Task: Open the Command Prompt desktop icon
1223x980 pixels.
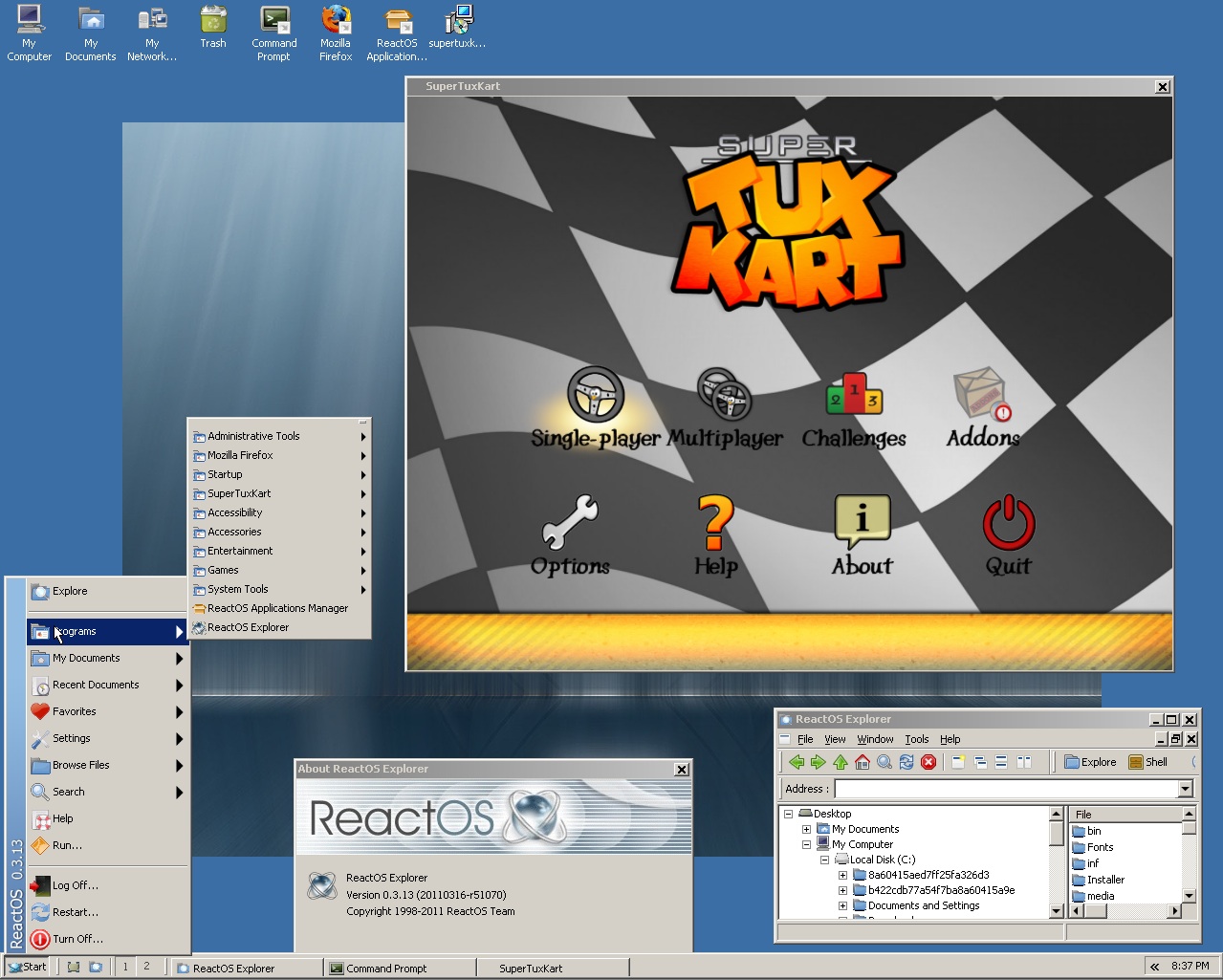Action: [274, 33]
